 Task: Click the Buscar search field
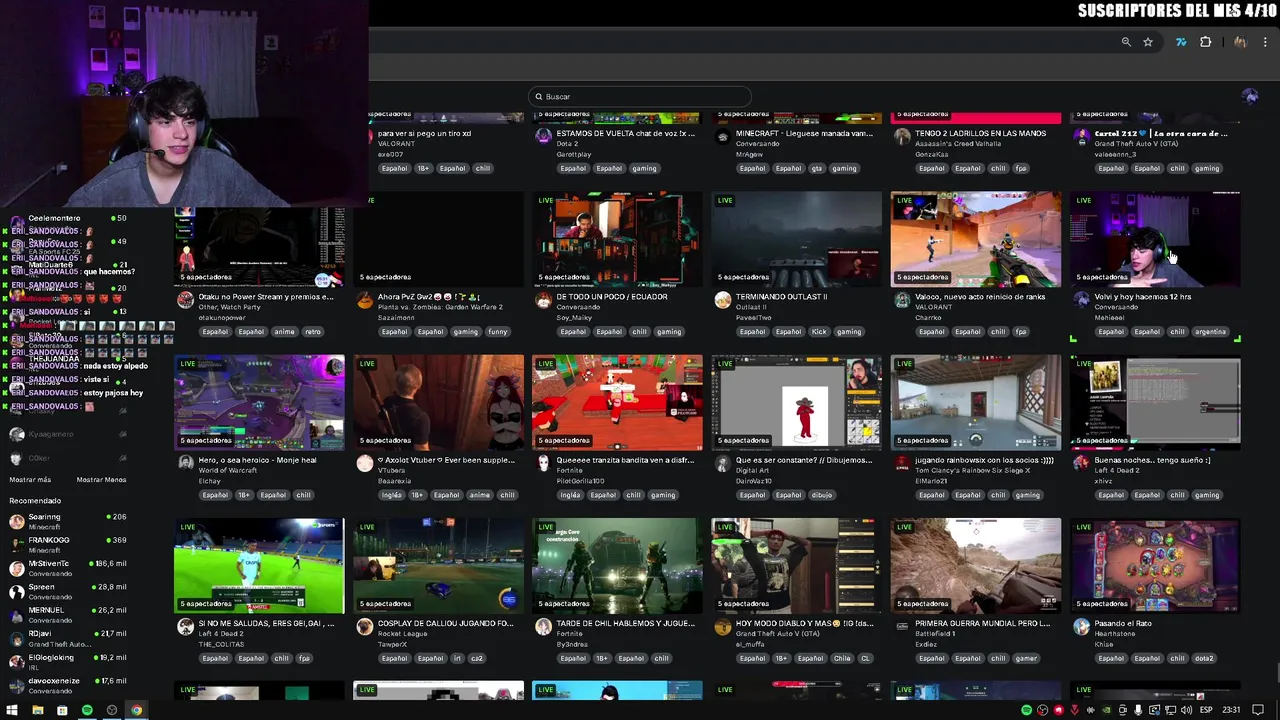(640, 97)
